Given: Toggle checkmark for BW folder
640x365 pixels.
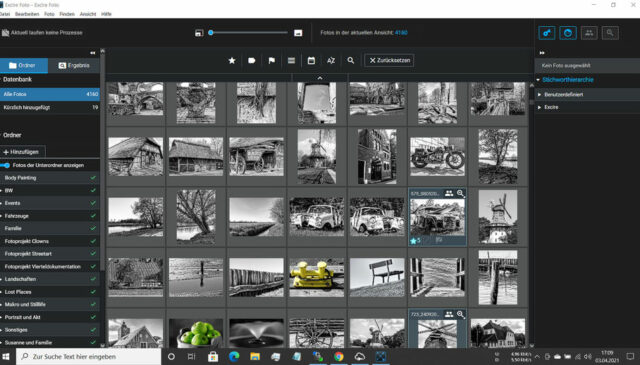Looking at the screenshot, I should tap(93, 191).
